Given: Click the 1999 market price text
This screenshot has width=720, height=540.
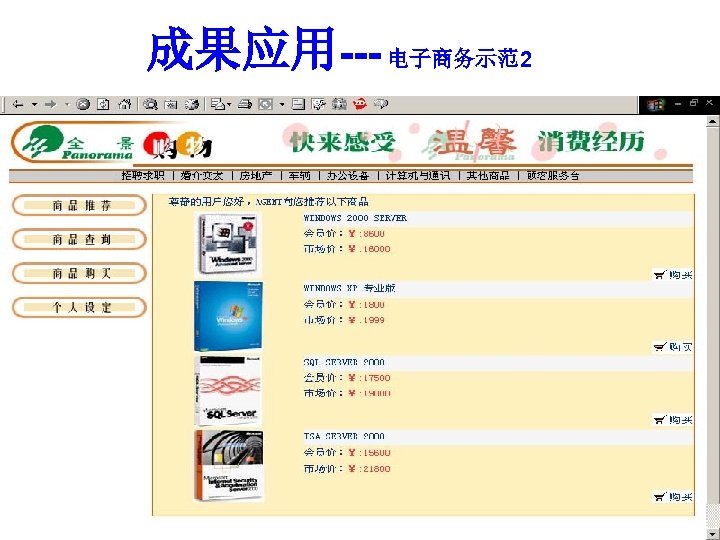Looking at the screenshot, I should (373, 320).
